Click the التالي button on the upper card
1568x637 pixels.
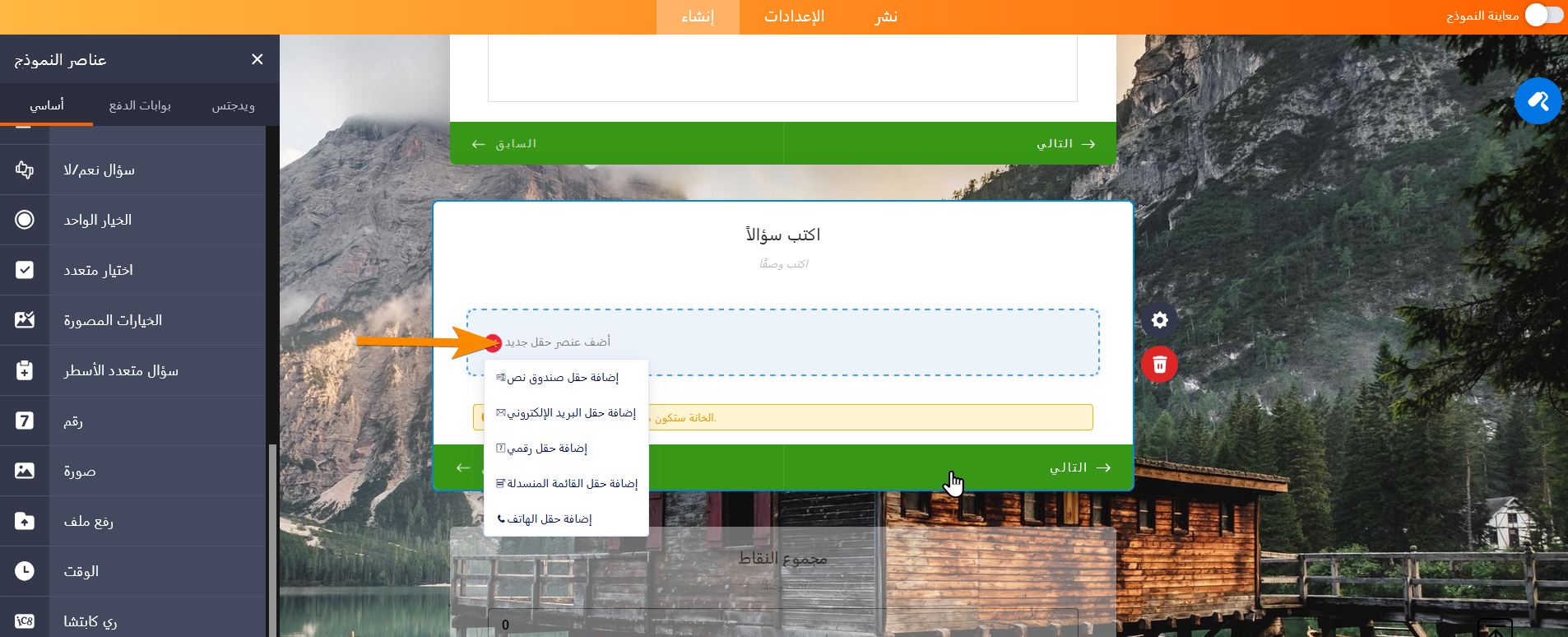[950, 143]
